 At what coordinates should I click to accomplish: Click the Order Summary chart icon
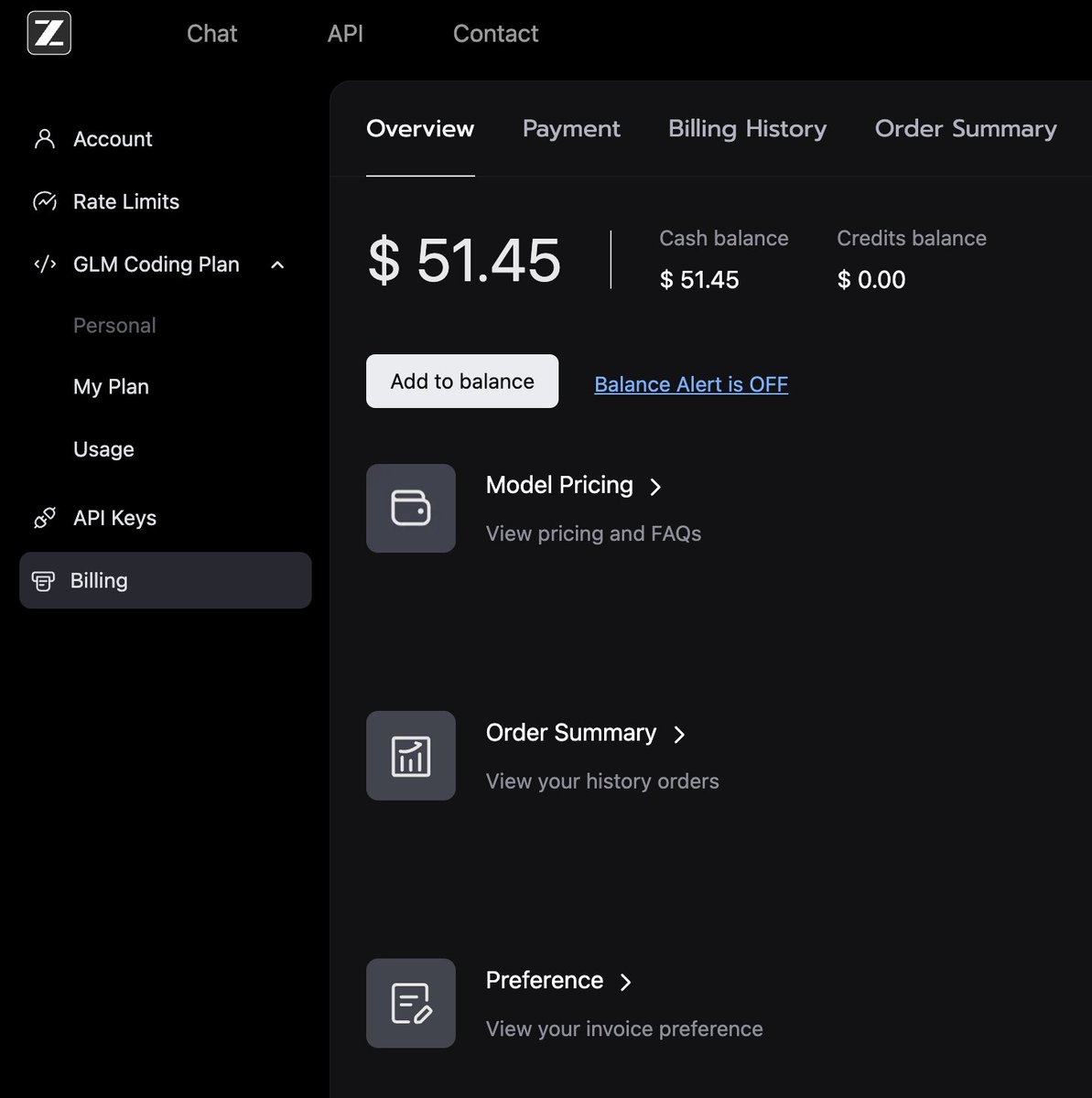pyautogui.click(x=411, y=756)
